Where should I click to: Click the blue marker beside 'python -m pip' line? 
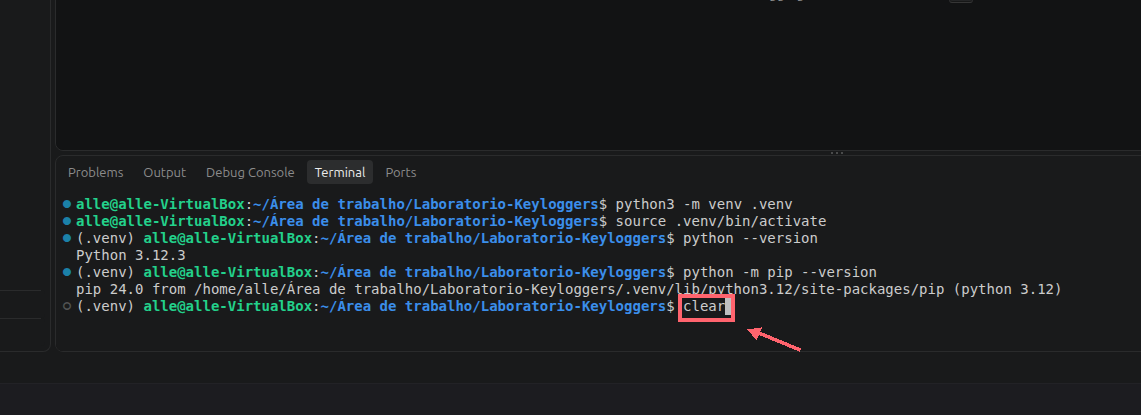pyautogui.click(x=67, y=272)
